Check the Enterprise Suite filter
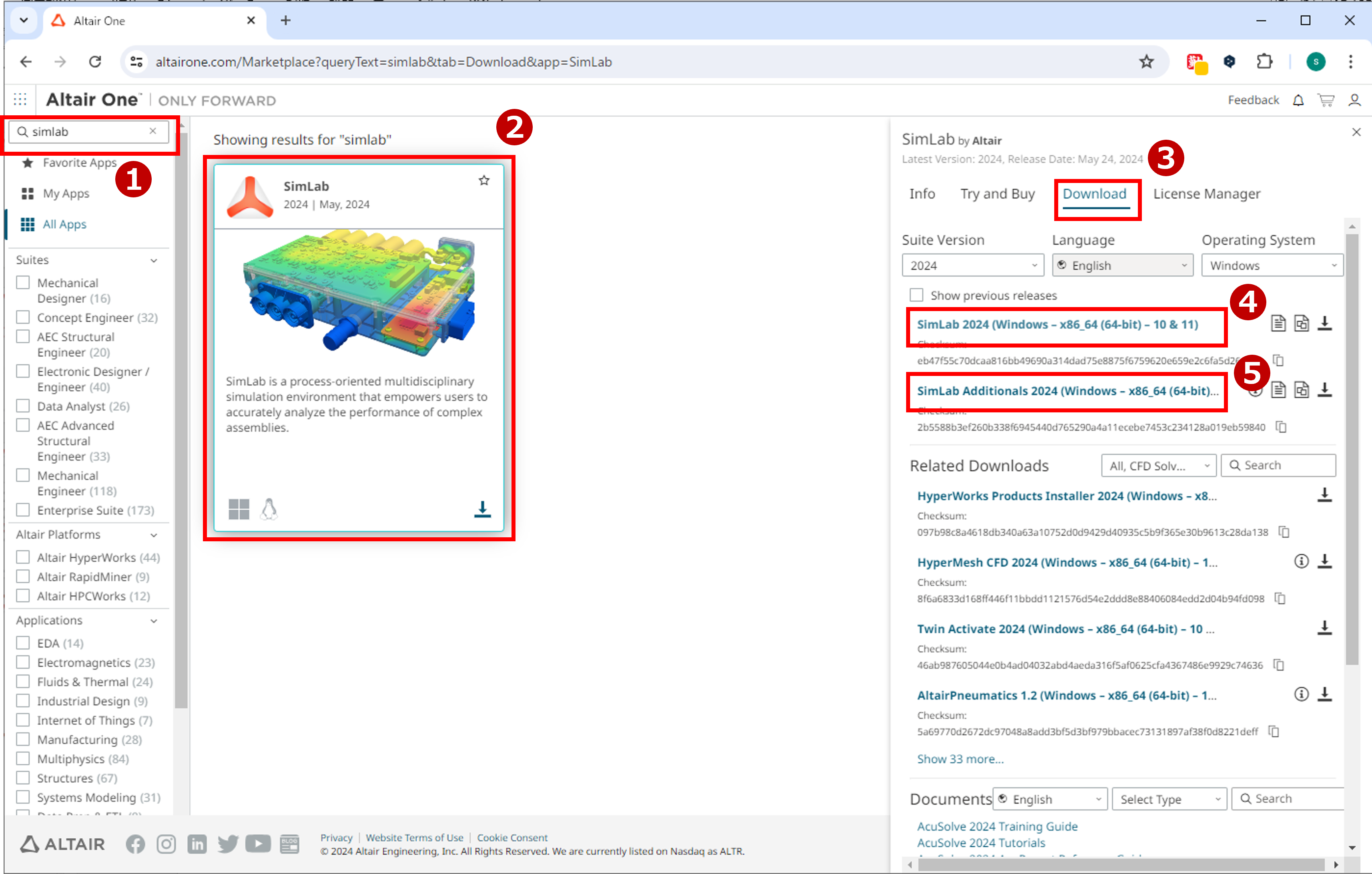The image size is (1372, 874). coord(23,510)
